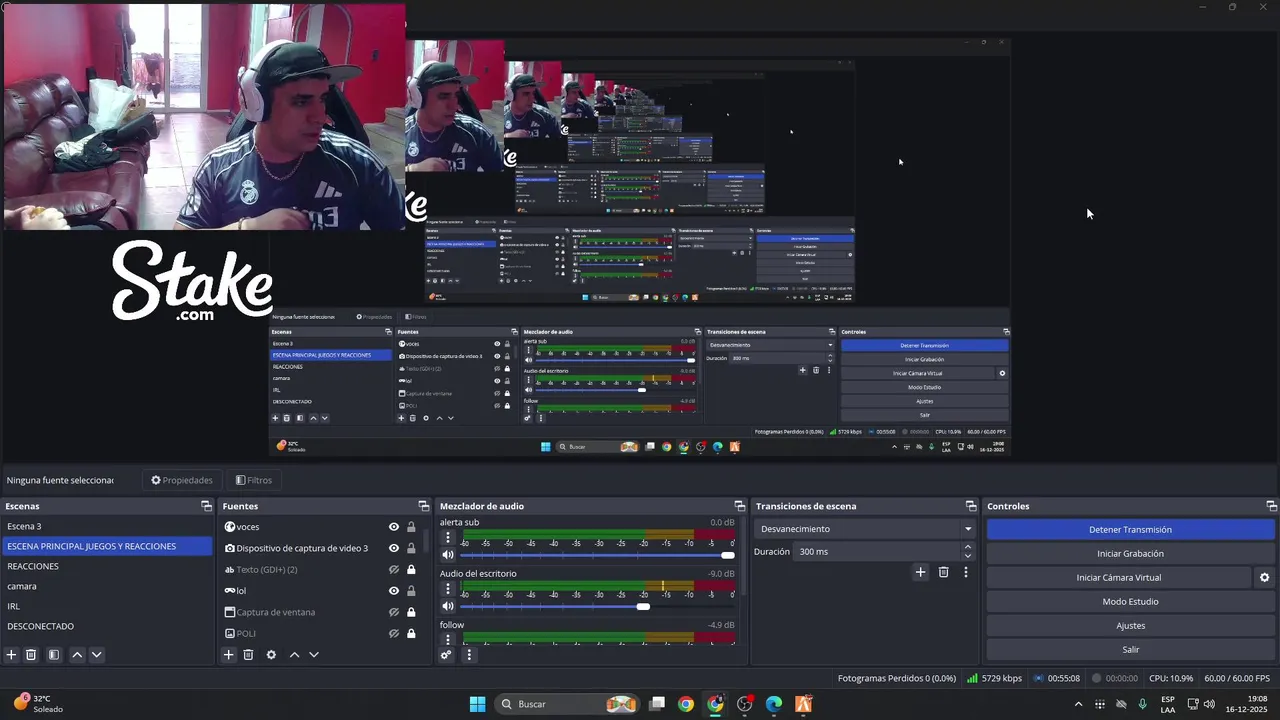Delete the selected scene with trash icon

pos(31,655)
